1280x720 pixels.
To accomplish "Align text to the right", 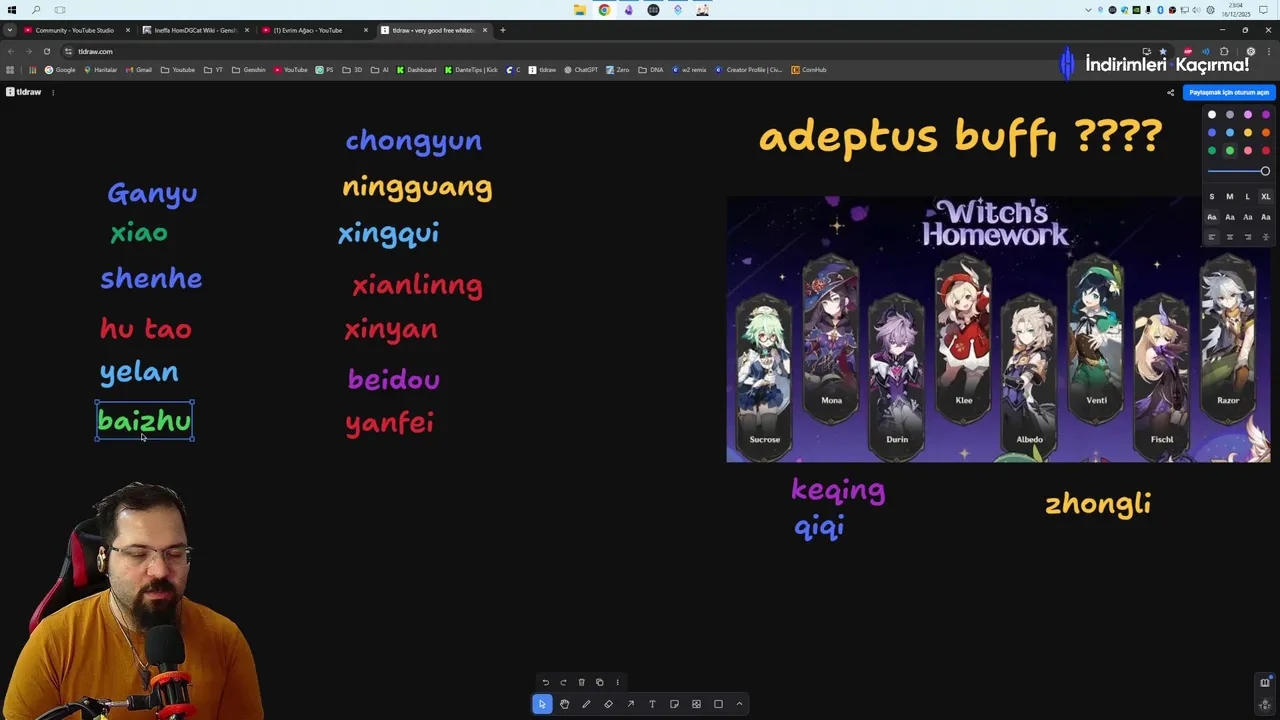I will (1248, 237).
